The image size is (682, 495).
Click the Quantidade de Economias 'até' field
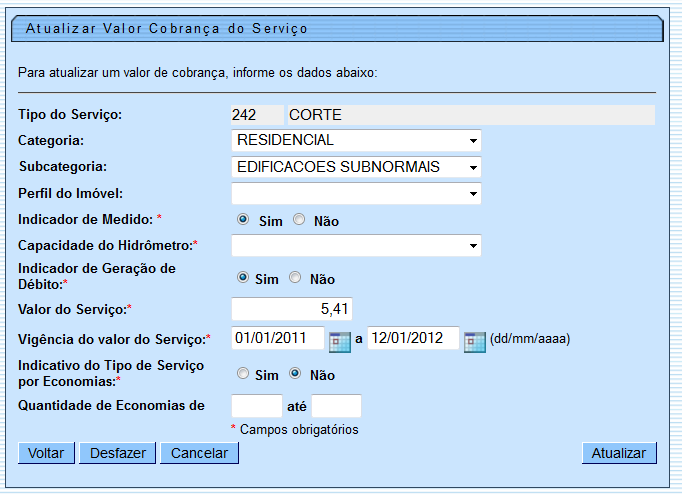336,406
